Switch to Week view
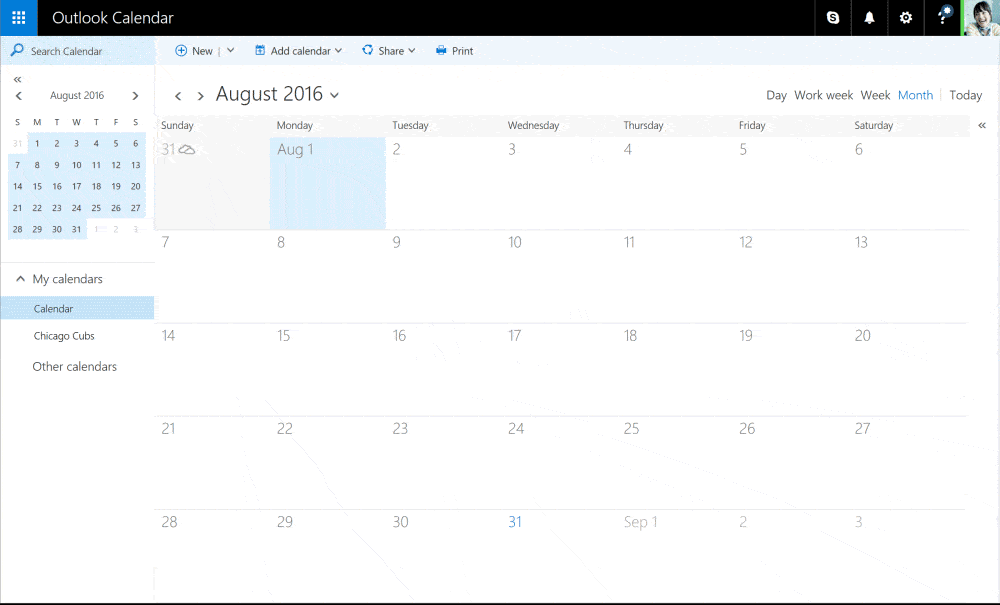This screenshot has height=605, width=1000. pyautogui.click(x=875, y=95)
